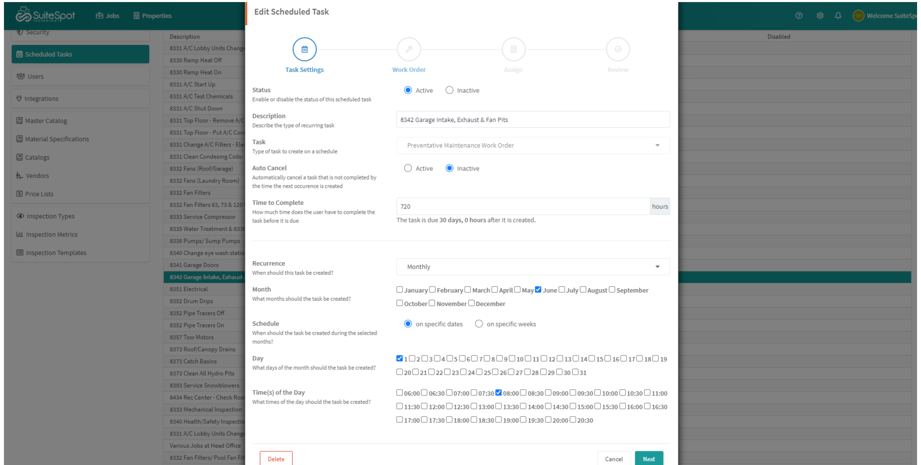Click the Description text field
The height and width of the screenshot is (465, 921).
(x=533, y=120)
